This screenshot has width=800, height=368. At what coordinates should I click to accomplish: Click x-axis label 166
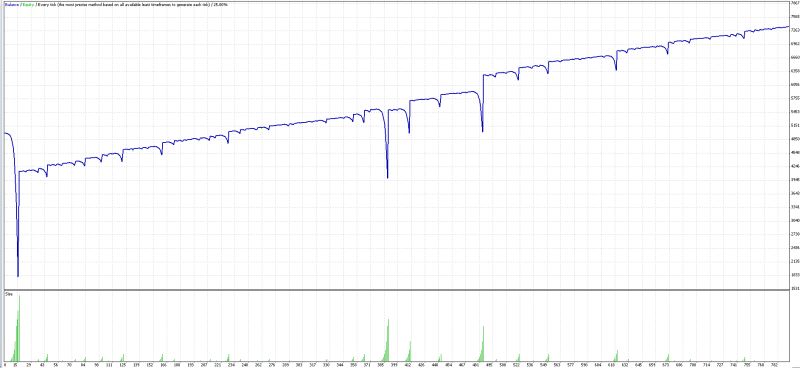coord(163,365)
